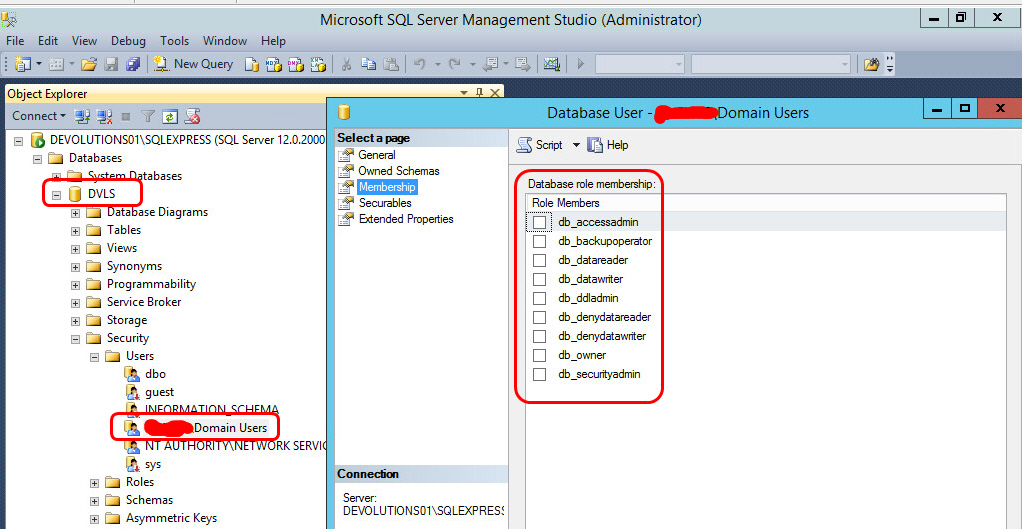Screen dimensions: 1022x529
Task: Click the Script button in dialog
Action: click(540, 145)
